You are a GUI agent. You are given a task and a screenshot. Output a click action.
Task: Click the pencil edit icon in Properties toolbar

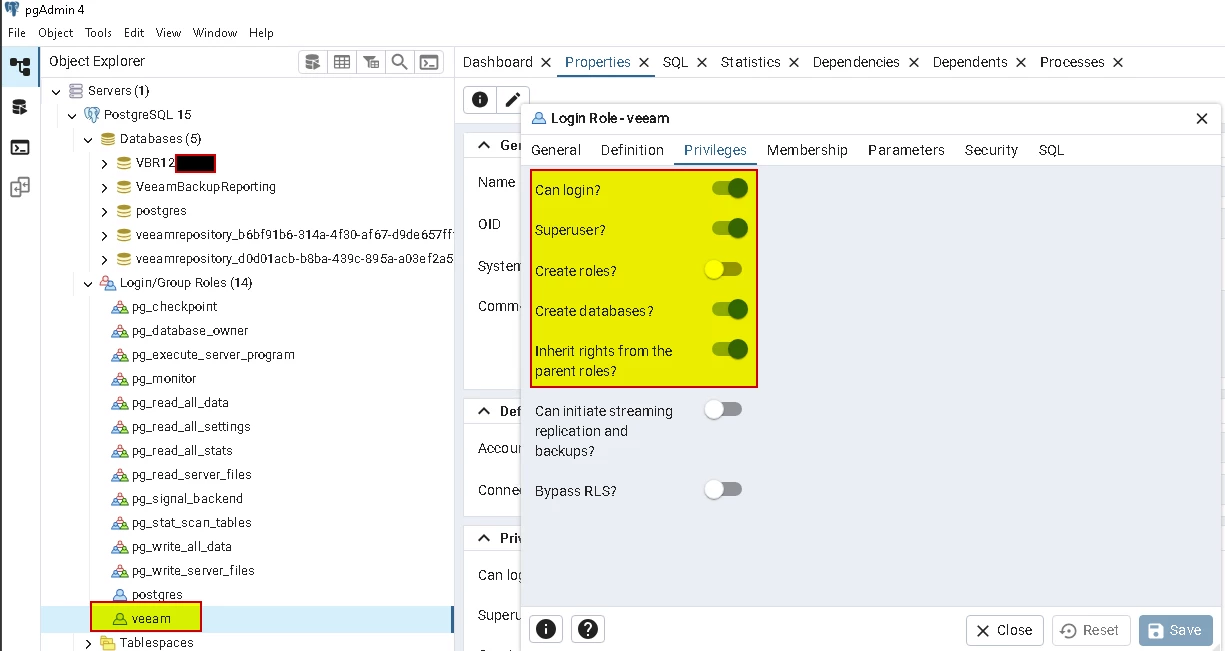pos(512,99)
